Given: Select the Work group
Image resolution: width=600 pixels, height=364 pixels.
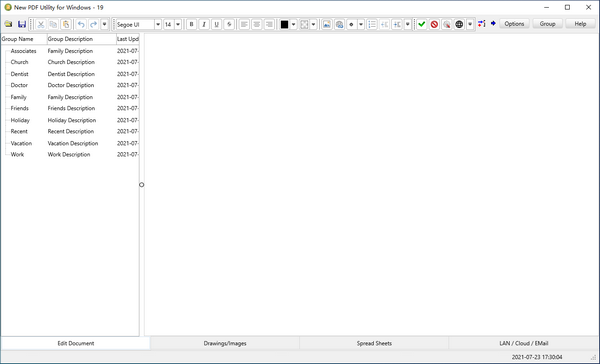Looking at the screenshot, I should [x=17, y=154].
